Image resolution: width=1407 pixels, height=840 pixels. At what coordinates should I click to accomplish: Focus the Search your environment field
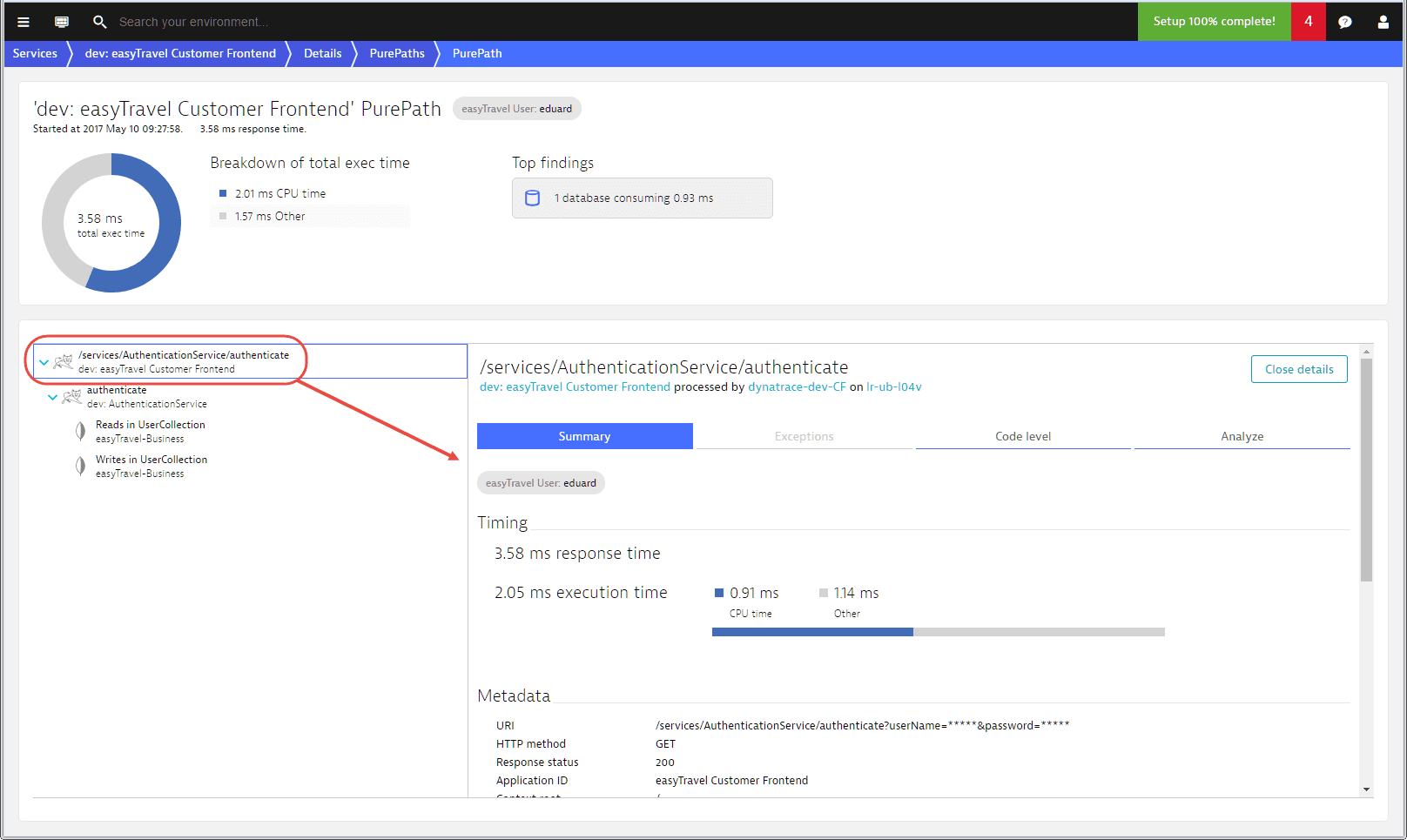(x=192, y=22)
